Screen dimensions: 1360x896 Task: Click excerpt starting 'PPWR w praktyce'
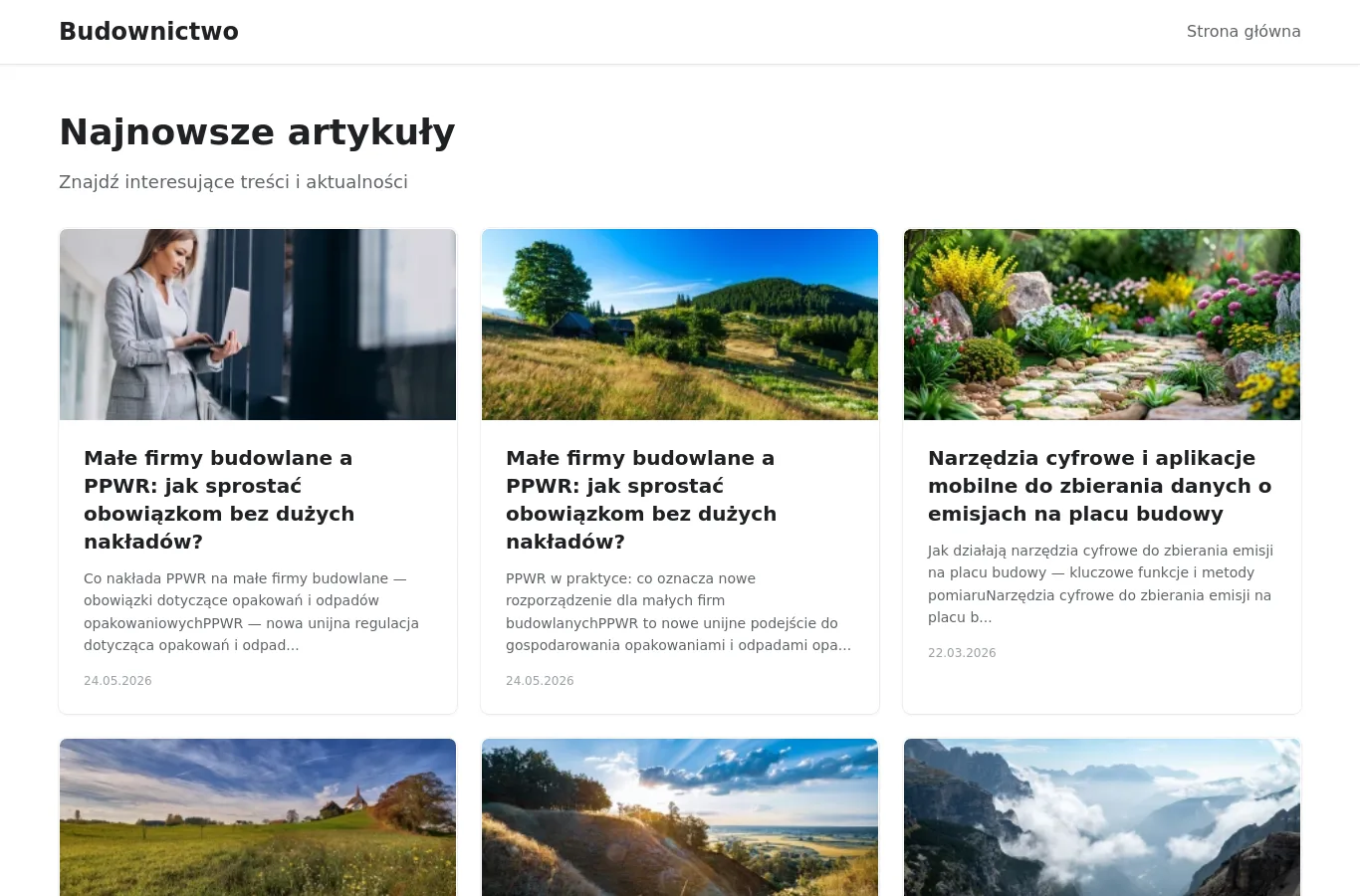coord(678,611)
